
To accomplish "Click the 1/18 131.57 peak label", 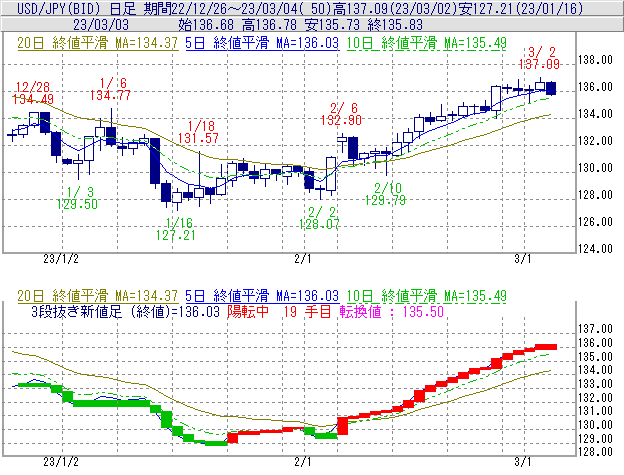I will pos(198,132).
